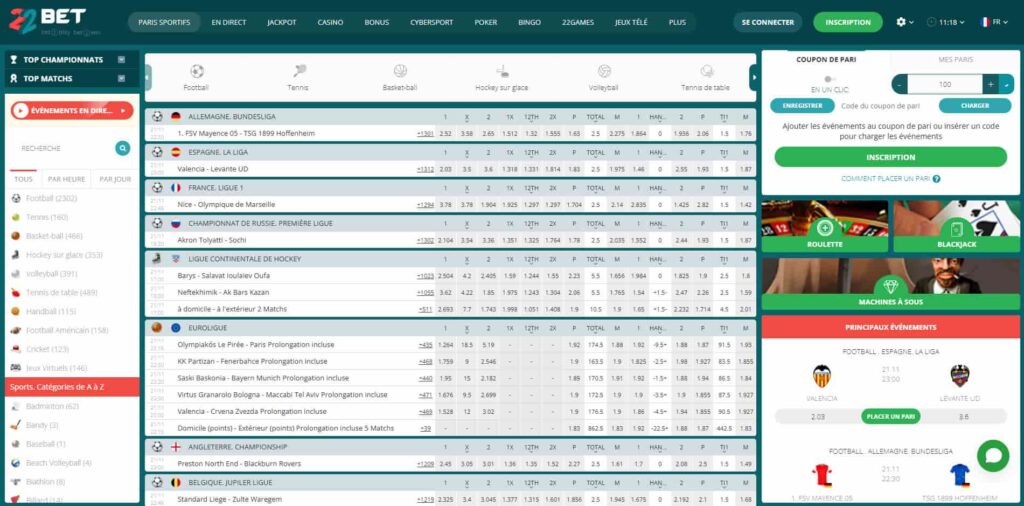The image size is (1024, 506).
Task: Expand +1361 markets for Mayence - Hoffenheim
Action: [x=425, y=133]
